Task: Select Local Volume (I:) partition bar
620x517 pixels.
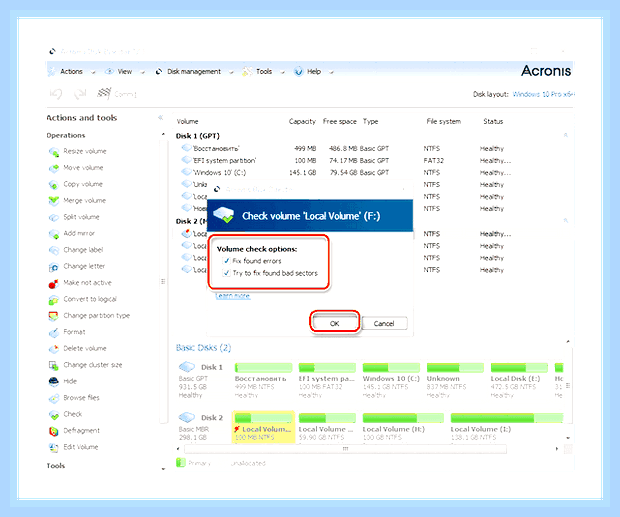Action: pos(507,418)
